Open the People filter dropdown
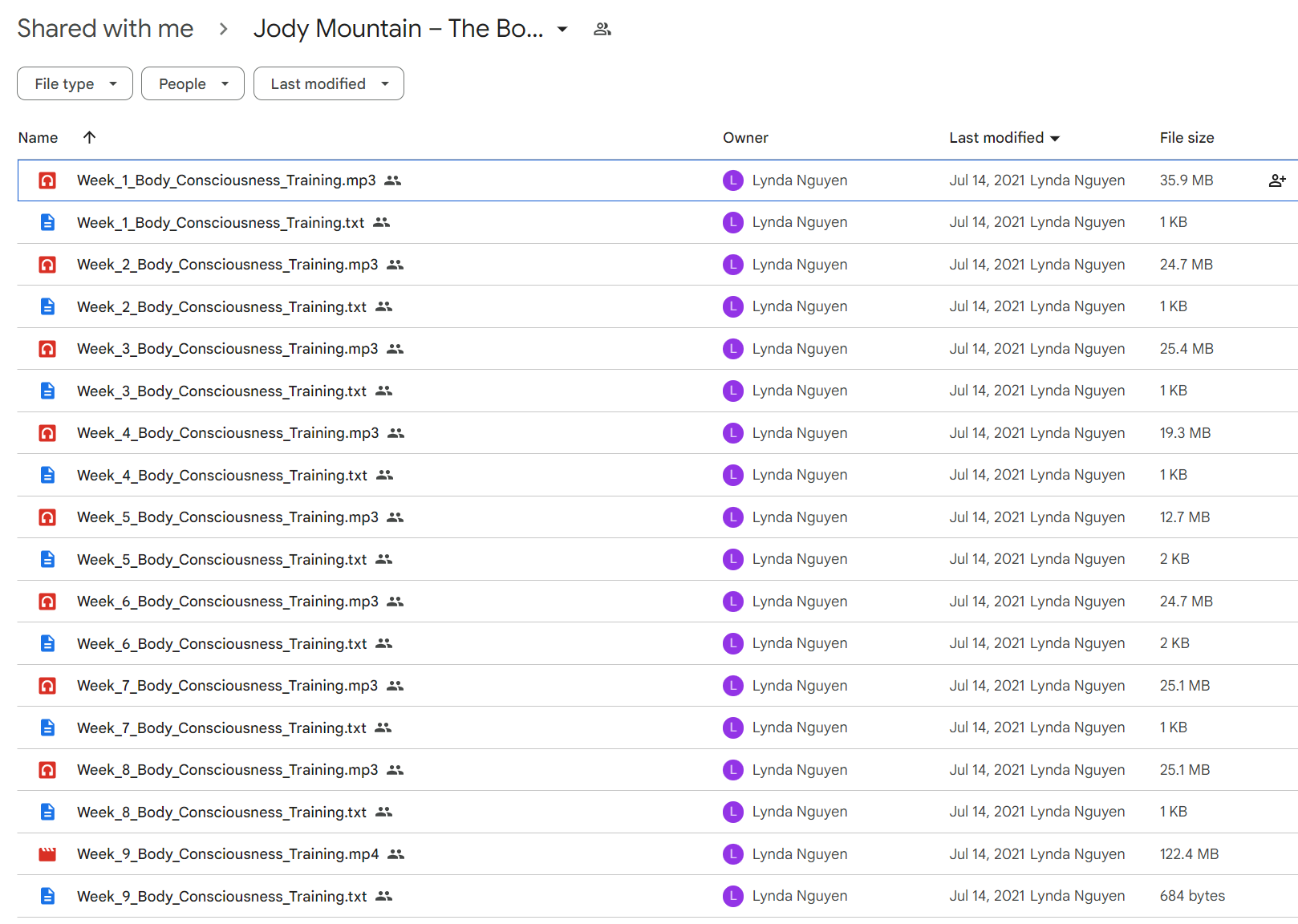The height and width of the screenshot is (924, 1298). click(x=193, y=83)
